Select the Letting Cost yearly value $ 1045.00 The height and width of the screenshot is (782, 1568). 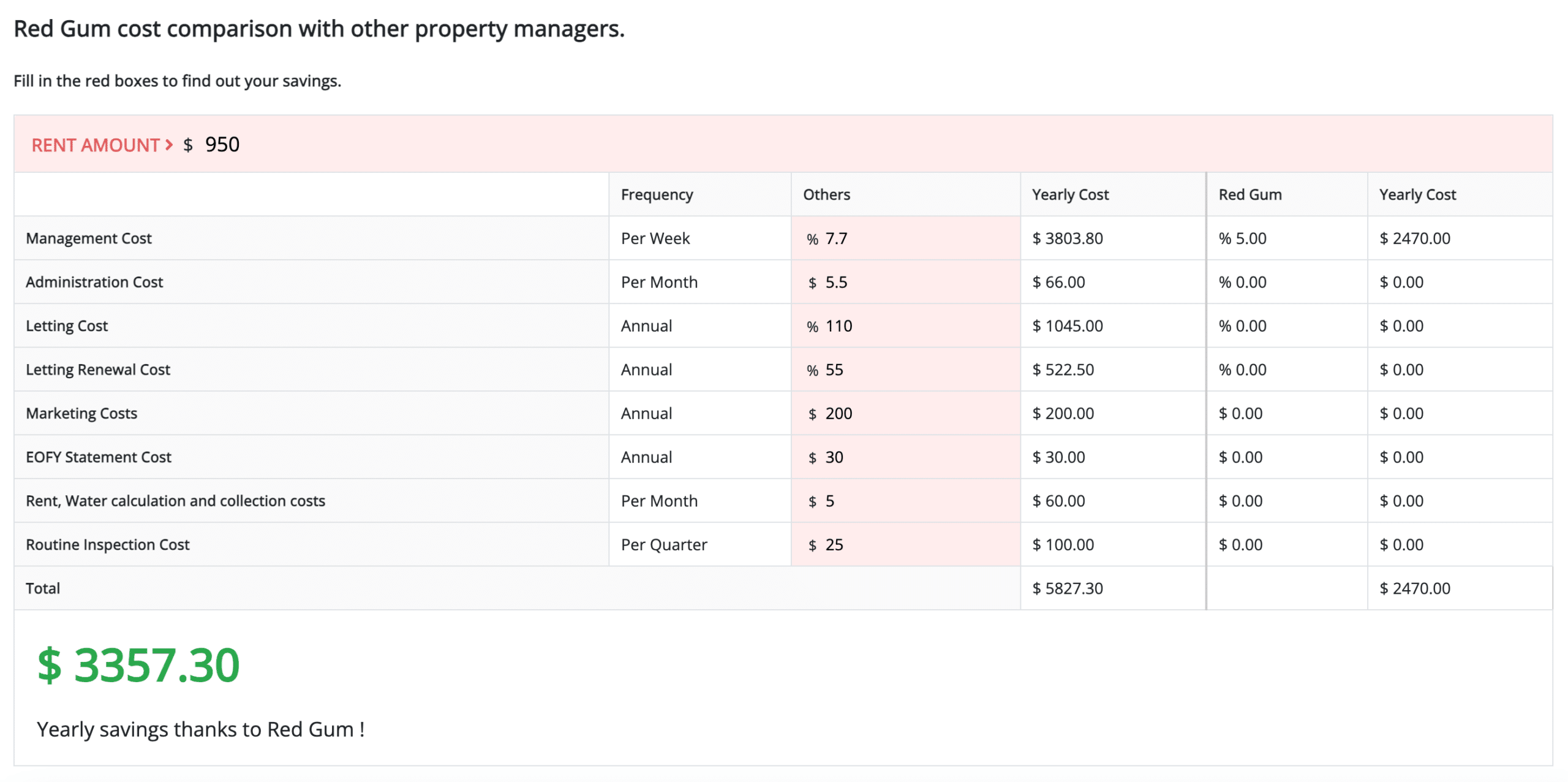[x=1067, y=326]
